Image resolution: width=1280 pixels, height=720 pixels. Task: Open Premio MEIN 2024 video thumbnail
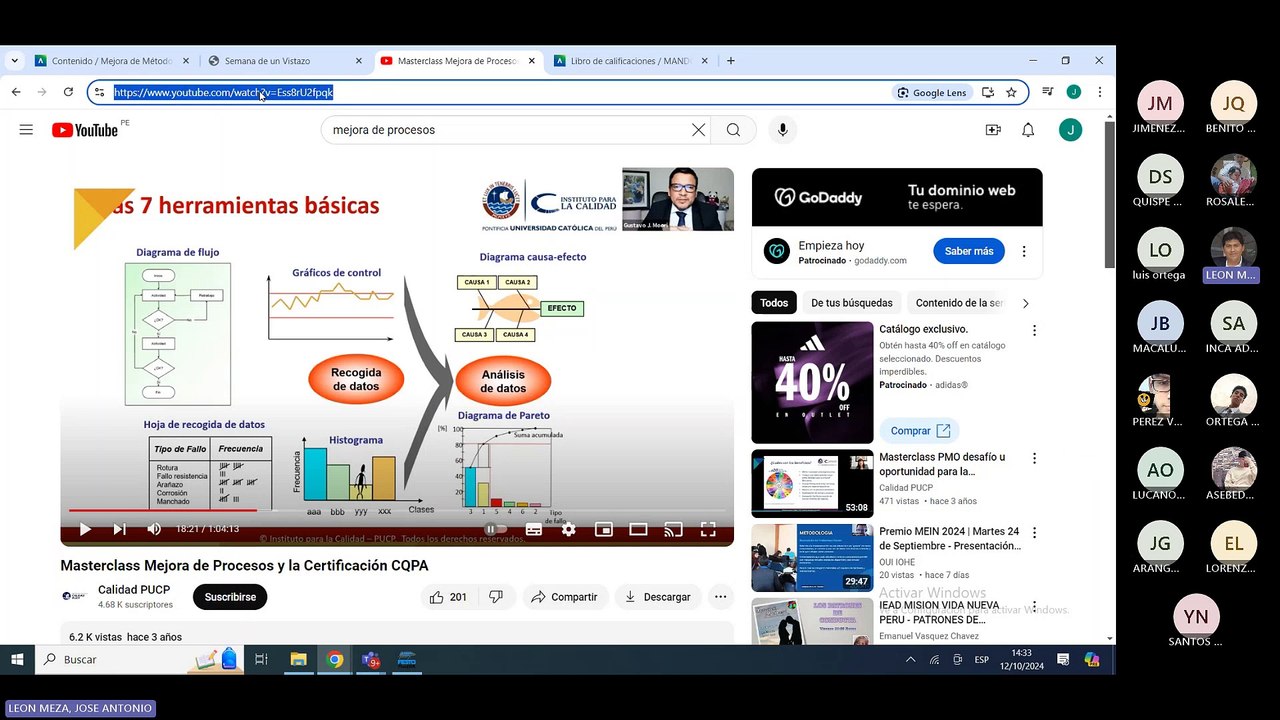click(812, 558)
